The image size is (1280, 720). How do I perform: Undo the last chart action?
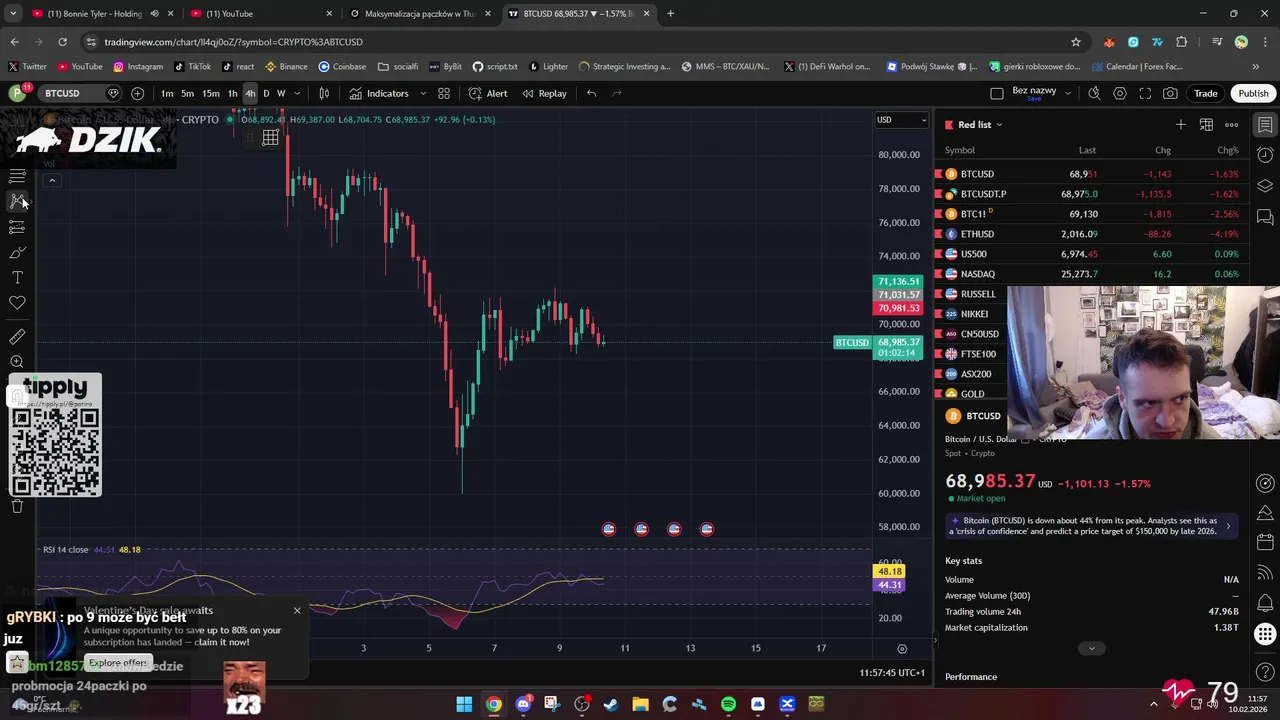tap(592, 93)
